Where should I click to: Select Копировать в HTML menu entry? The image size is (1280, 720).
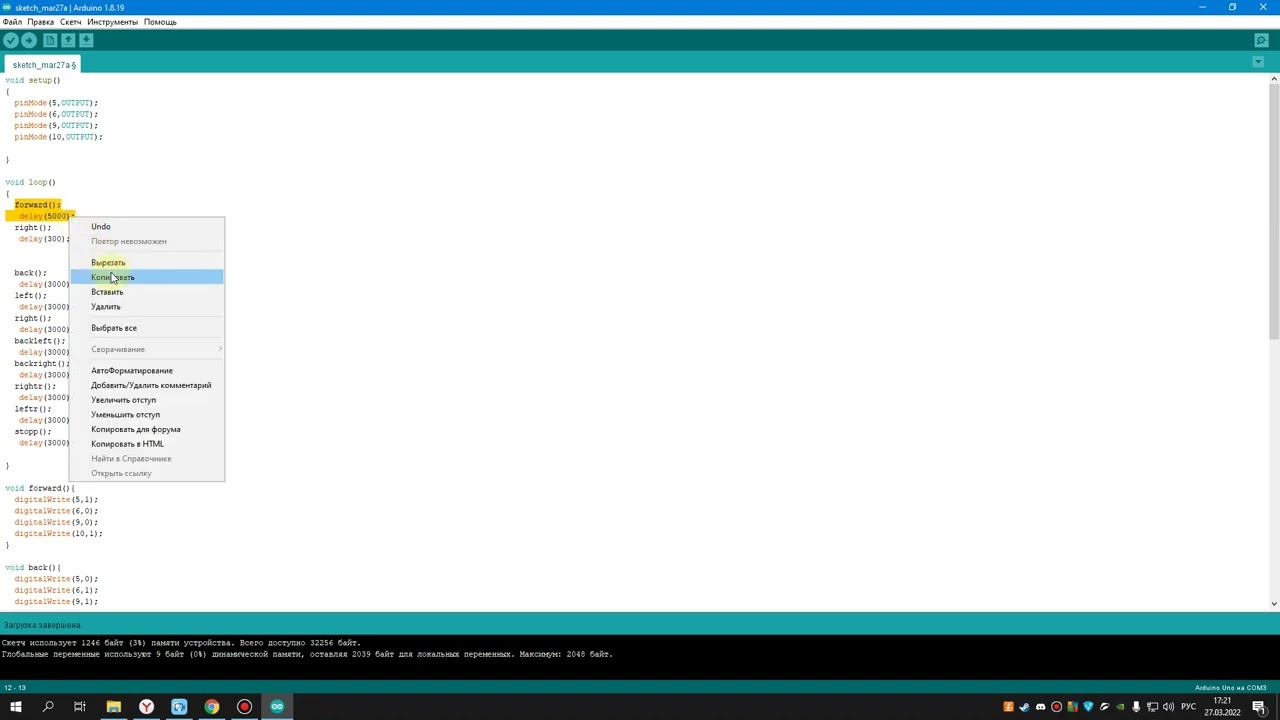pos(147,444)
